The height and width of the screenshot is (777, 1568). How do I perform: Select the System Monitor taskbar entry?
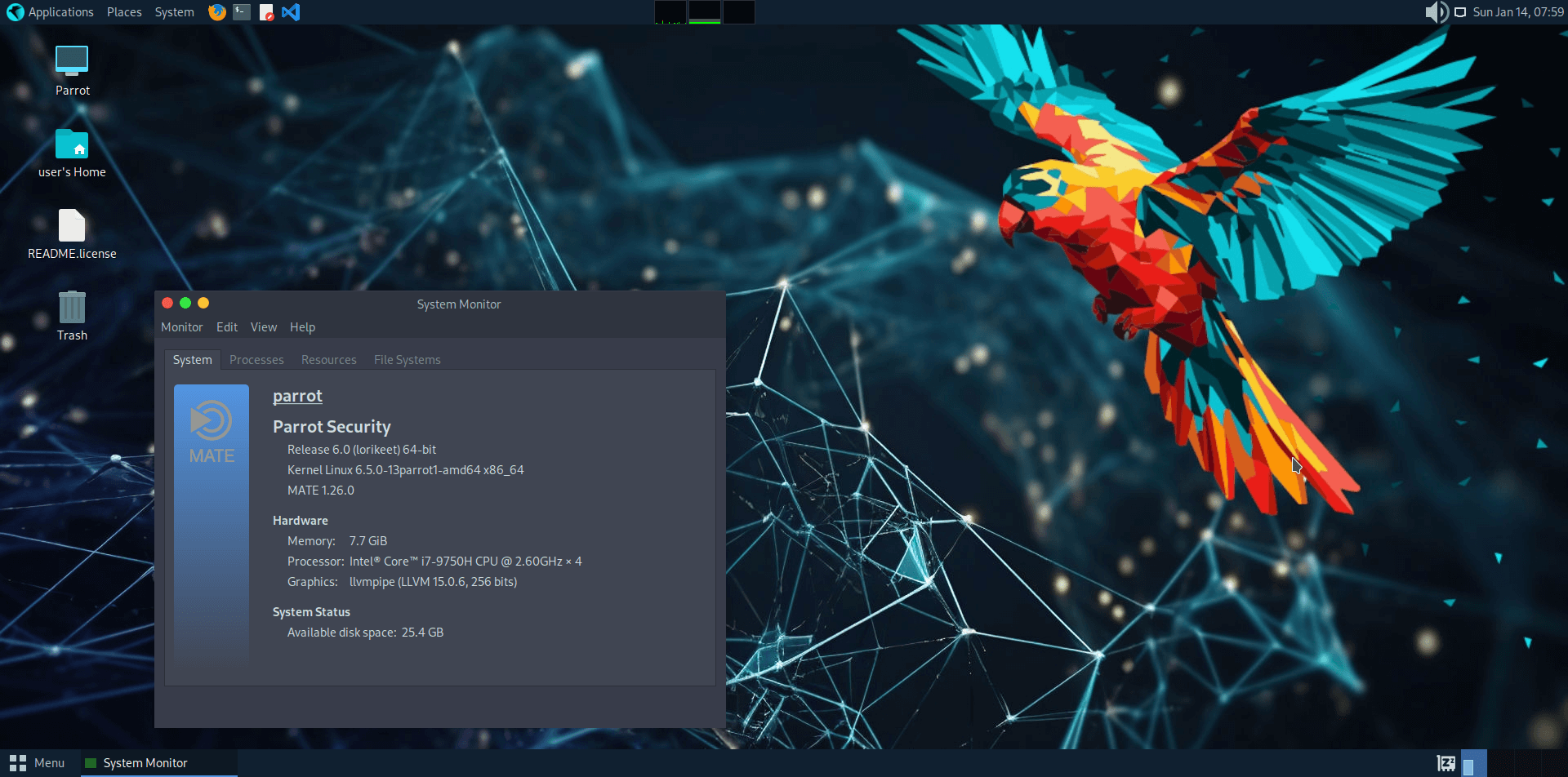(x=145, y=762)
